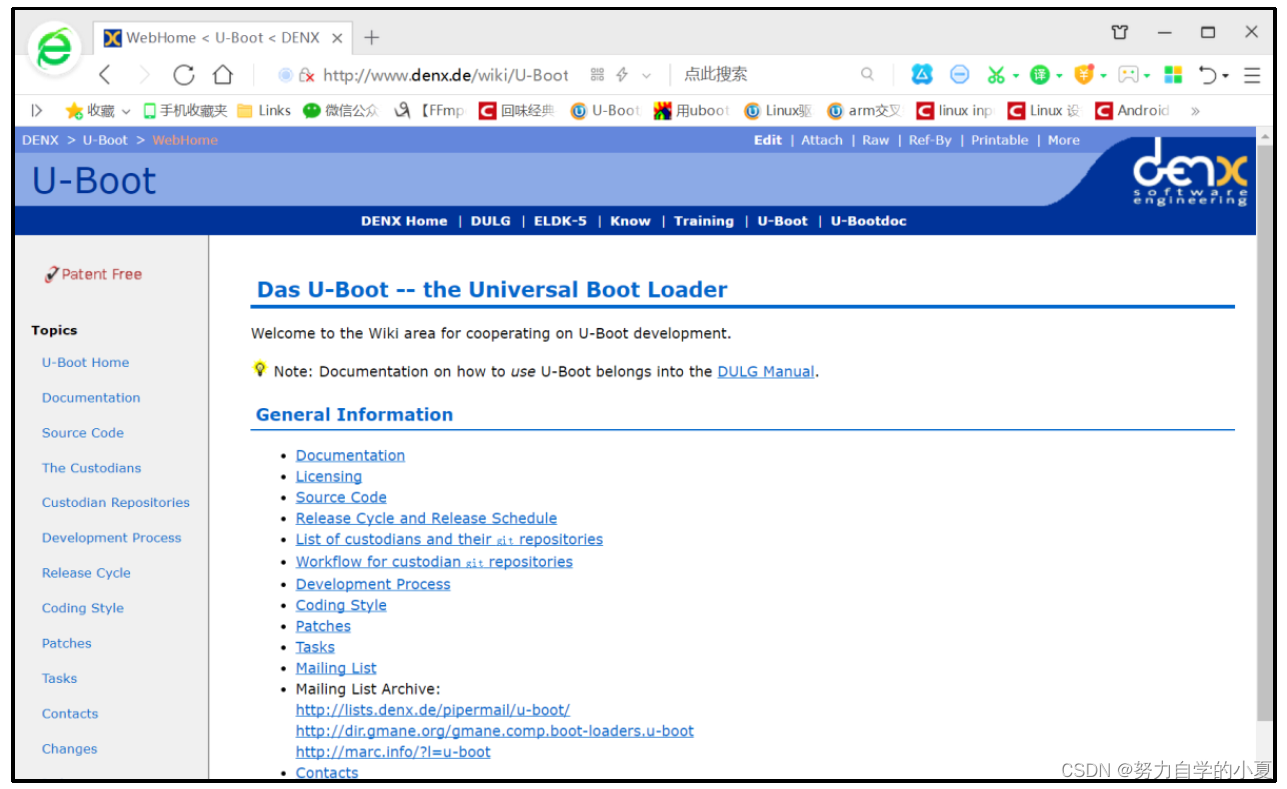
Task: Select the WebHome < U-Boot < DENX tab
Action: tap(223, 38)
